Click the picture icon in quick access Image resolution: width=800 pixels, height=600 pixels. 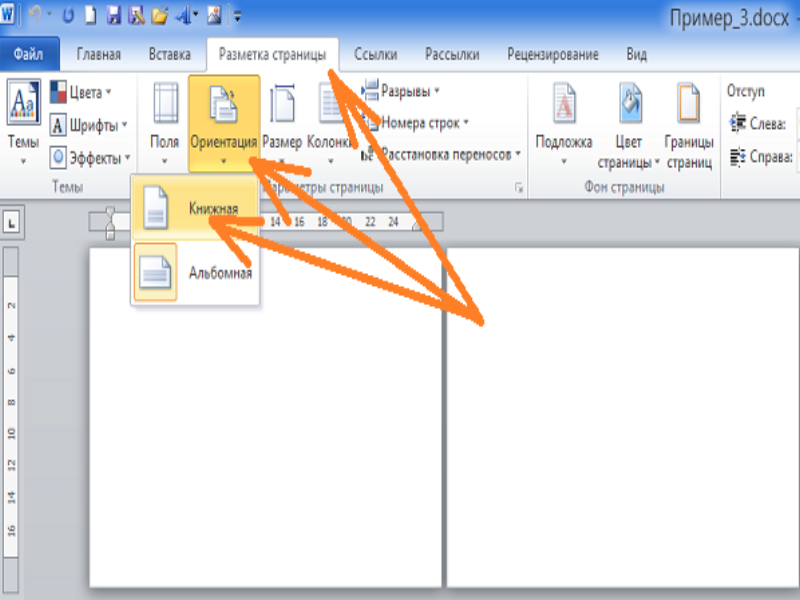pos(214,16)
